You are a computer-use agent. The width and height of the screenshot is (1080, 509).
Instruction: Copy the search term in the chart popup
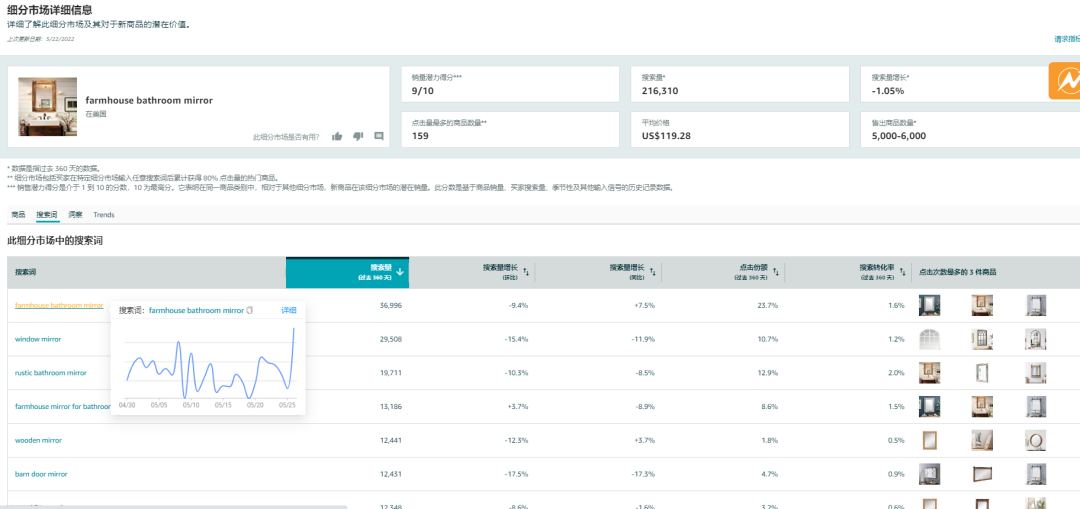[x=250, y=311]
